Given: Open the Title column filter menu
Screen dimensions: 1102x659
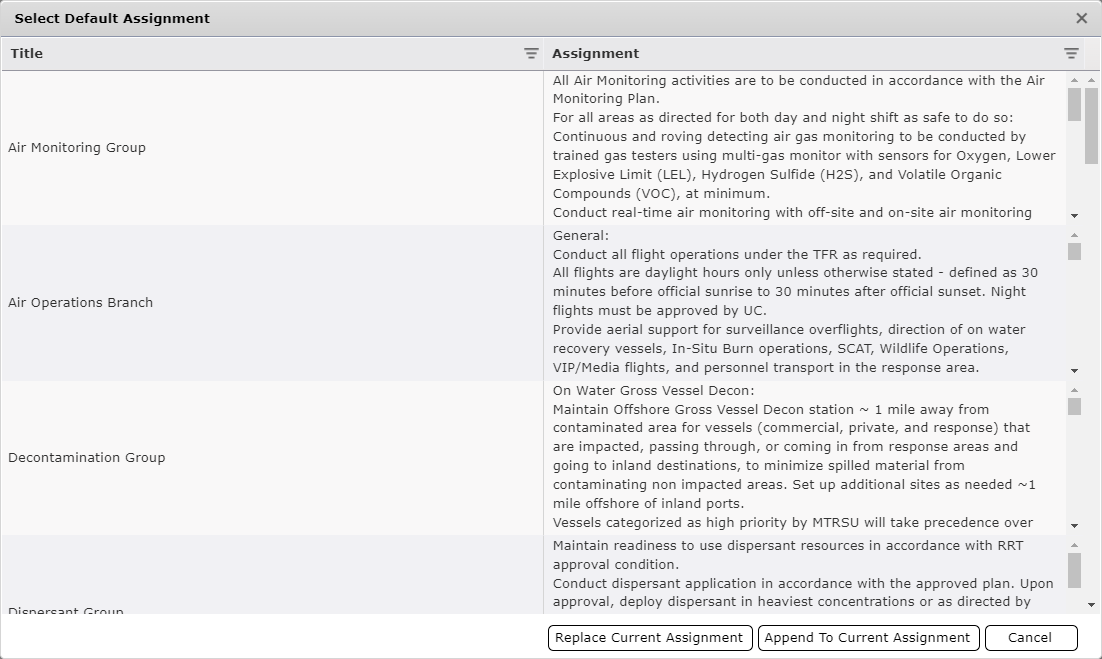Looking at the screenshot, I should pos(531,54).
